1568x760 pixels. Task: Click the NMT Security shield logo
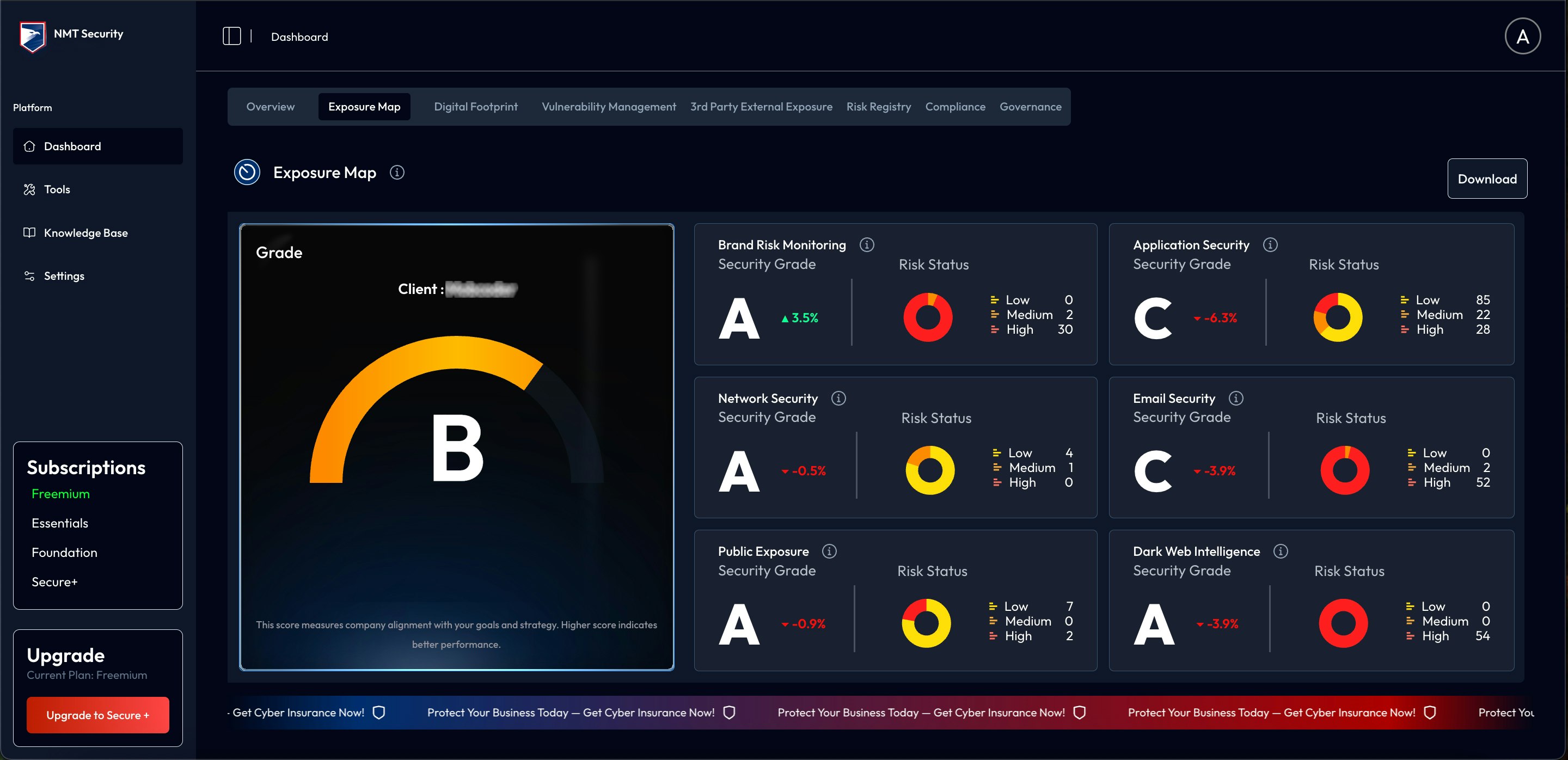pyautogui.click(x=32, y=34)
